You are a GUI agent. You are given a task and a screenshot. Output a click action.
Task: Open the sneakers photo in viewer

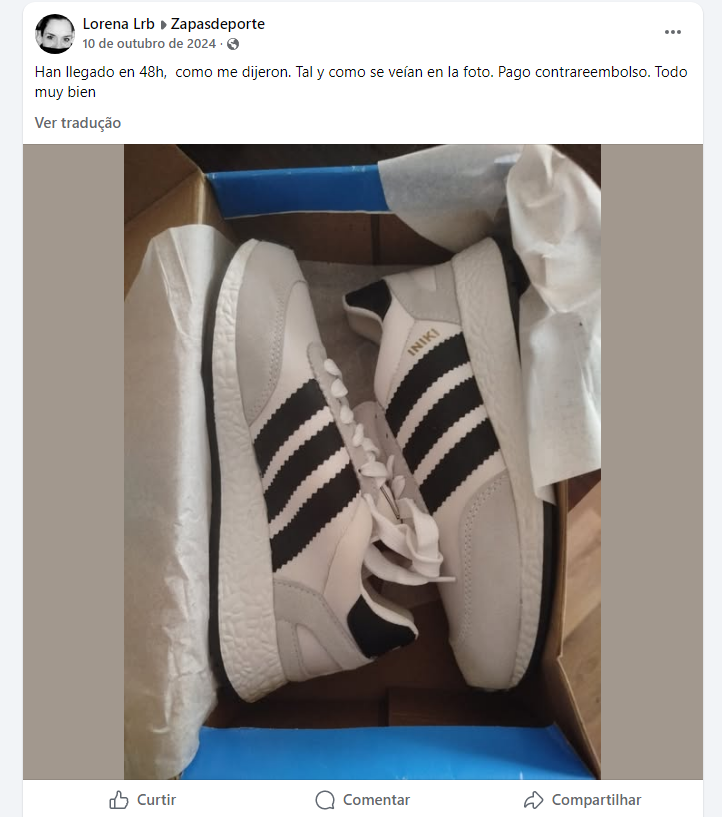[x=362, y=462]
